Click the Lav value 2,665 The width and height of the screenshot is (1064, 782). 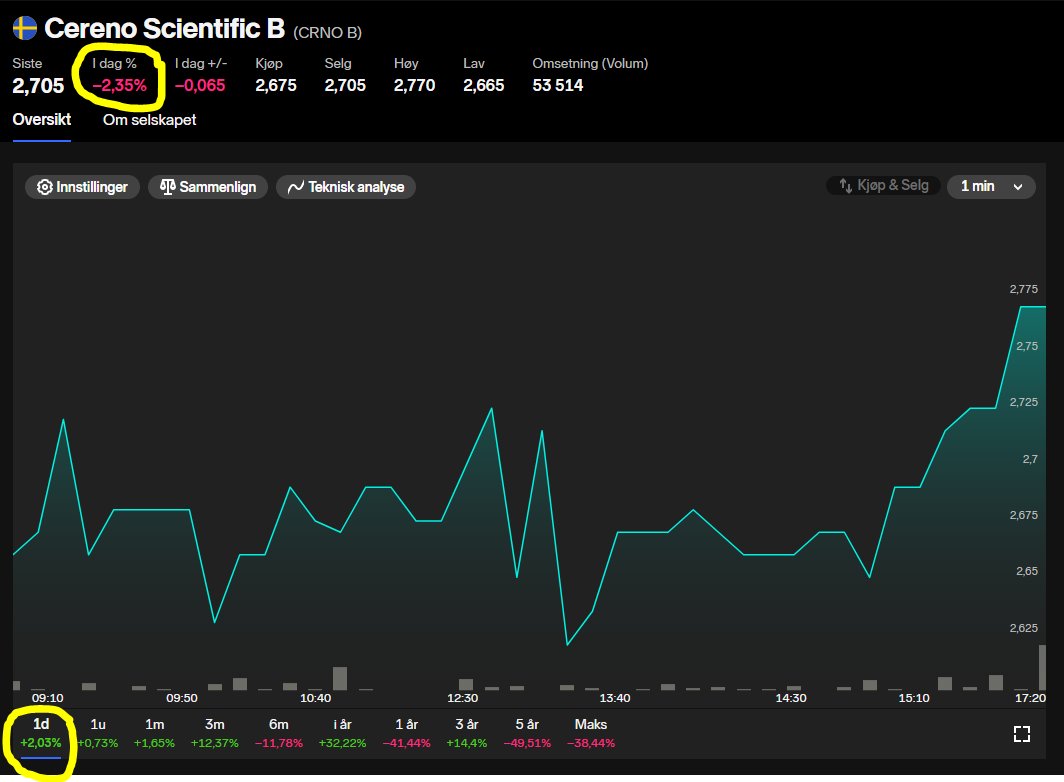[x=483, y=86]
